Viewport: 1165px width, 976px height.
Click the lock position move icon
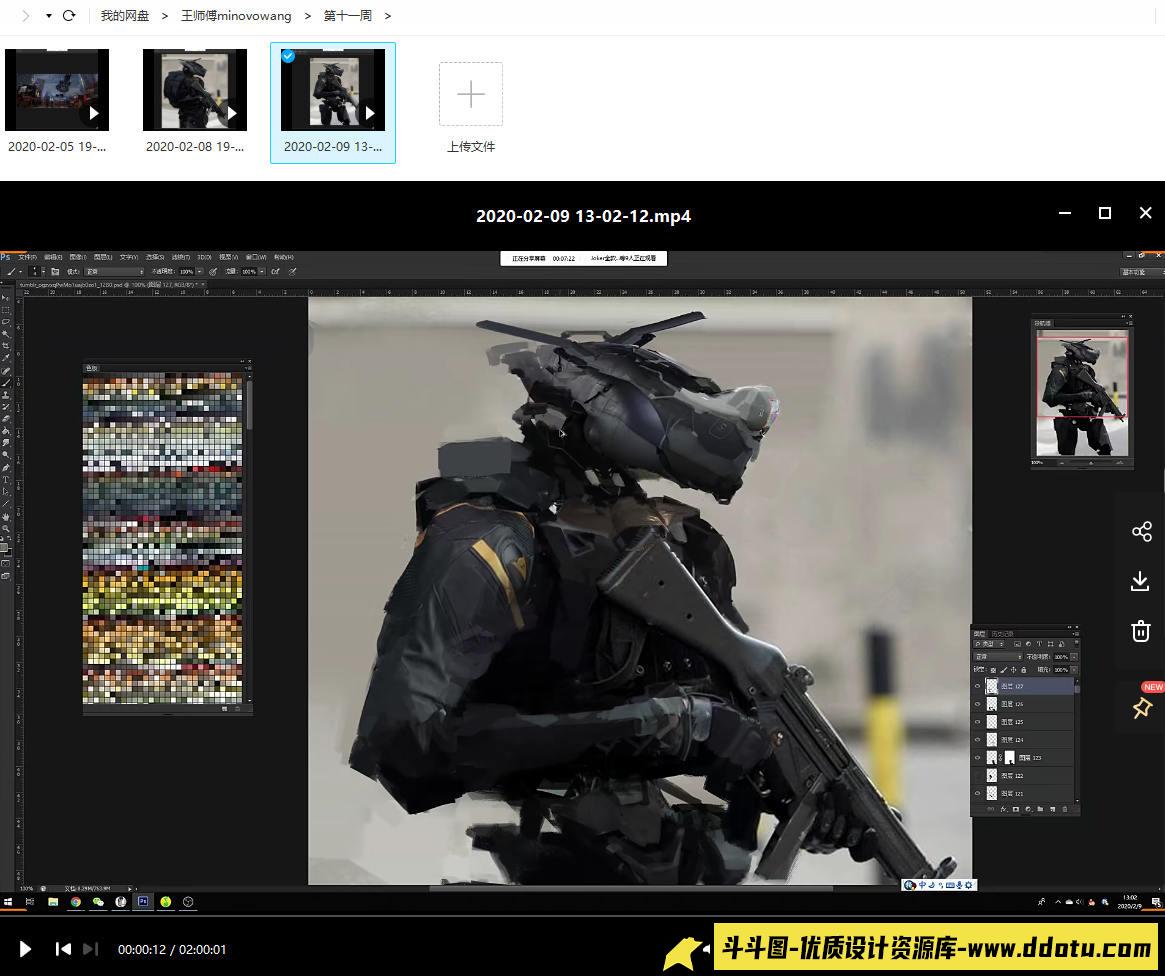[x=1013, y=670]
